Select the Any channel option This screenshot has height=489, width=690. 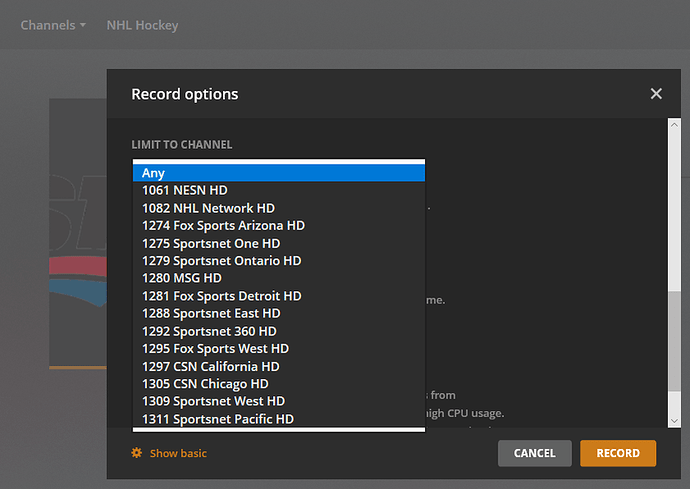tap(279, 173)
